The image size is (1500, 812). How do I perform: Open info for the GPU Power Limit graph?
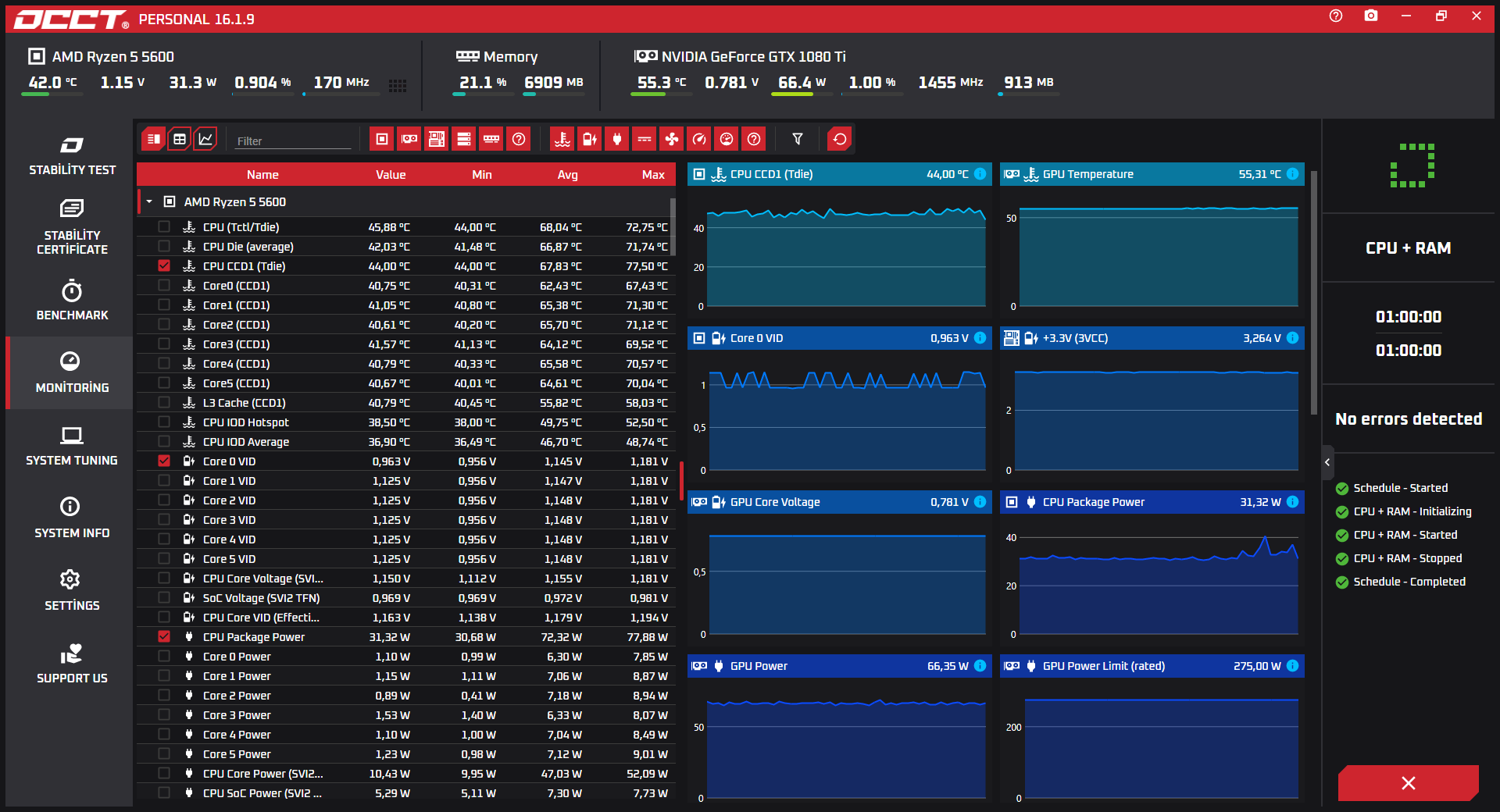(1293, 666)
